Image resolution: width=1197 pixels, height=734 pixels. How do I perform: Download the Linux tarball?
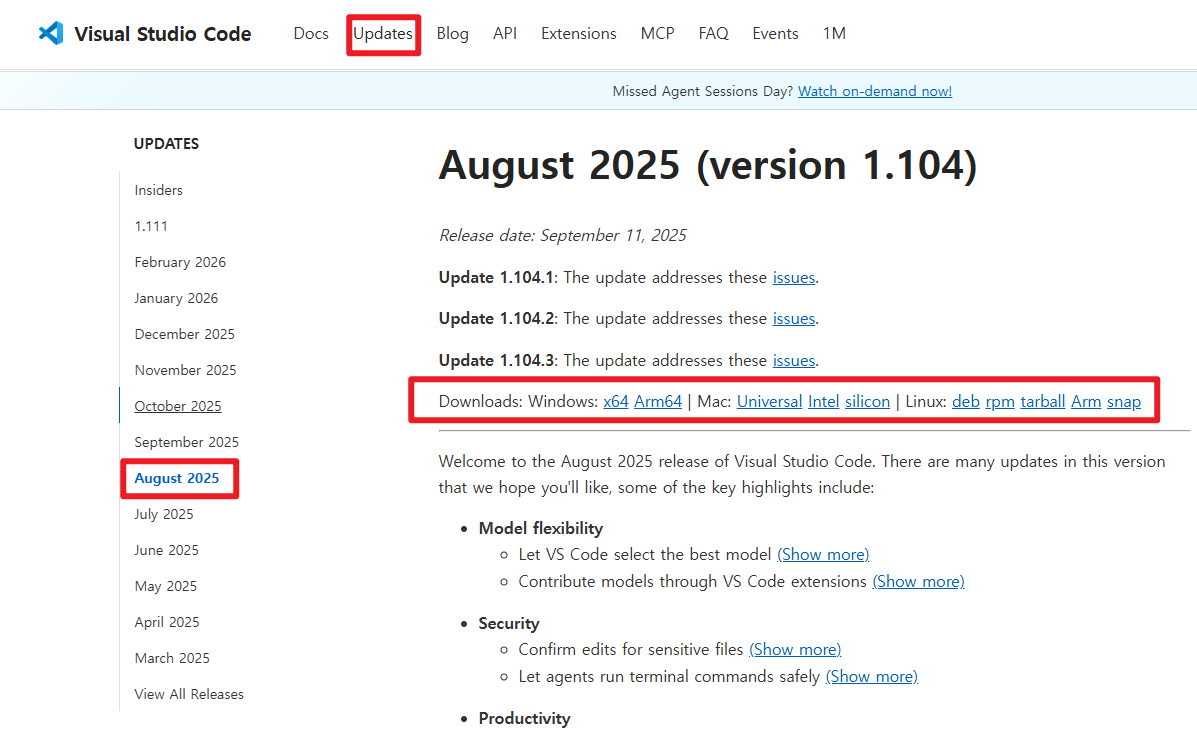point(1043,402)
